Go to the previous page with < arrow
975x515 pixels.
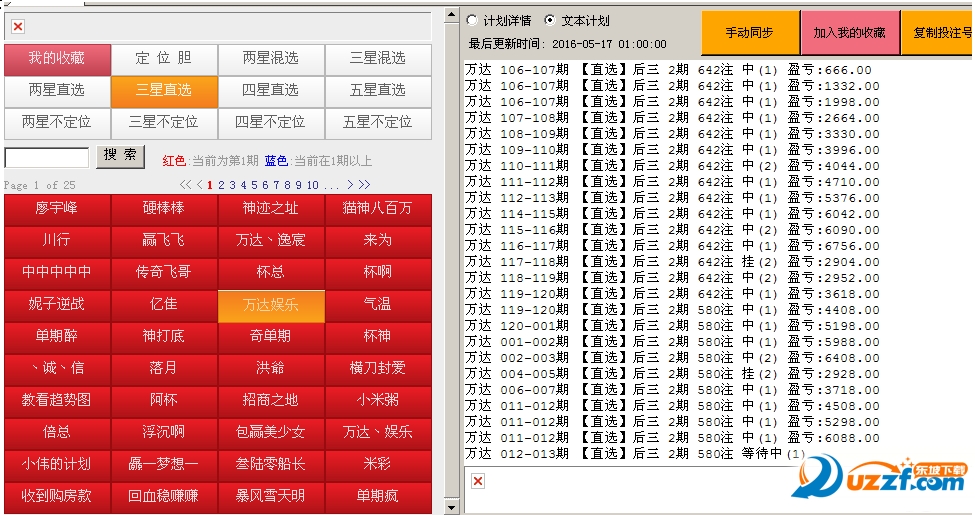pyautogui.click(x=200, y=185)
